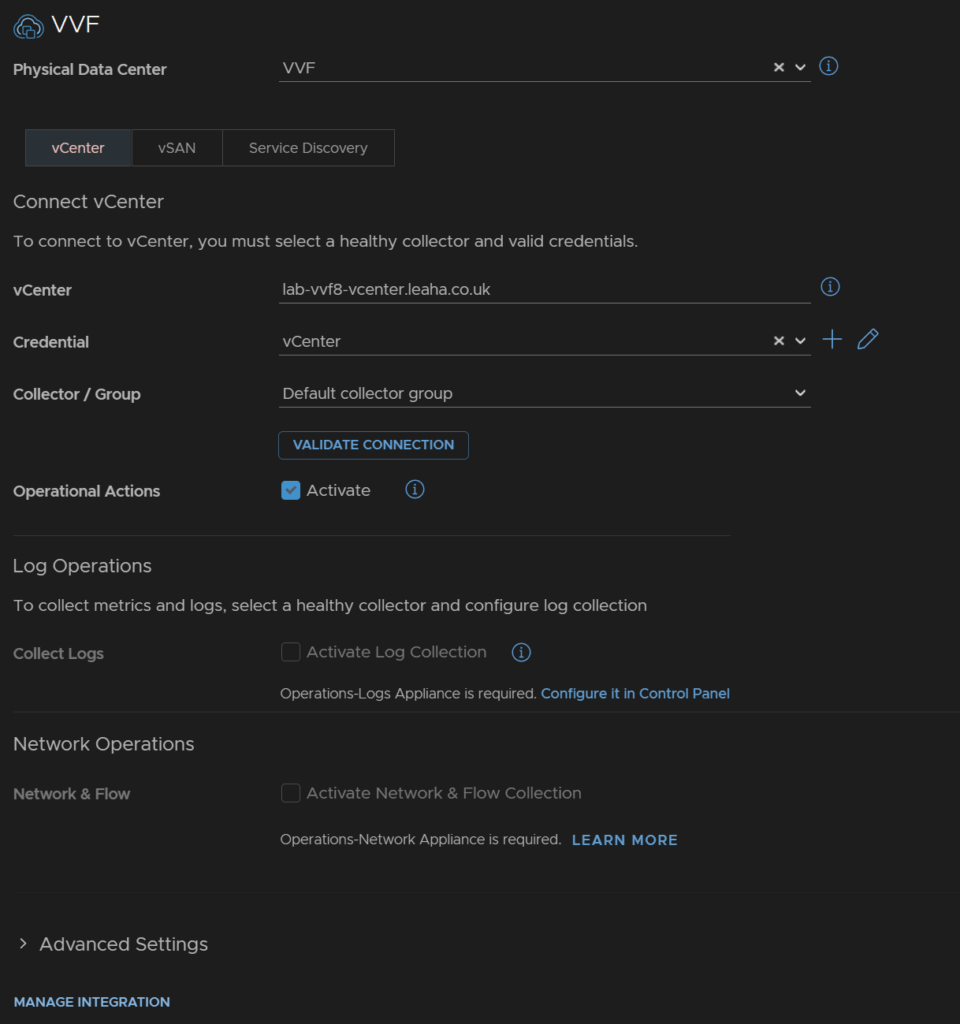Edit the vCenter credential with pencil icon
The height and width of the screenshot is (1024, 960).
[867, 340]
